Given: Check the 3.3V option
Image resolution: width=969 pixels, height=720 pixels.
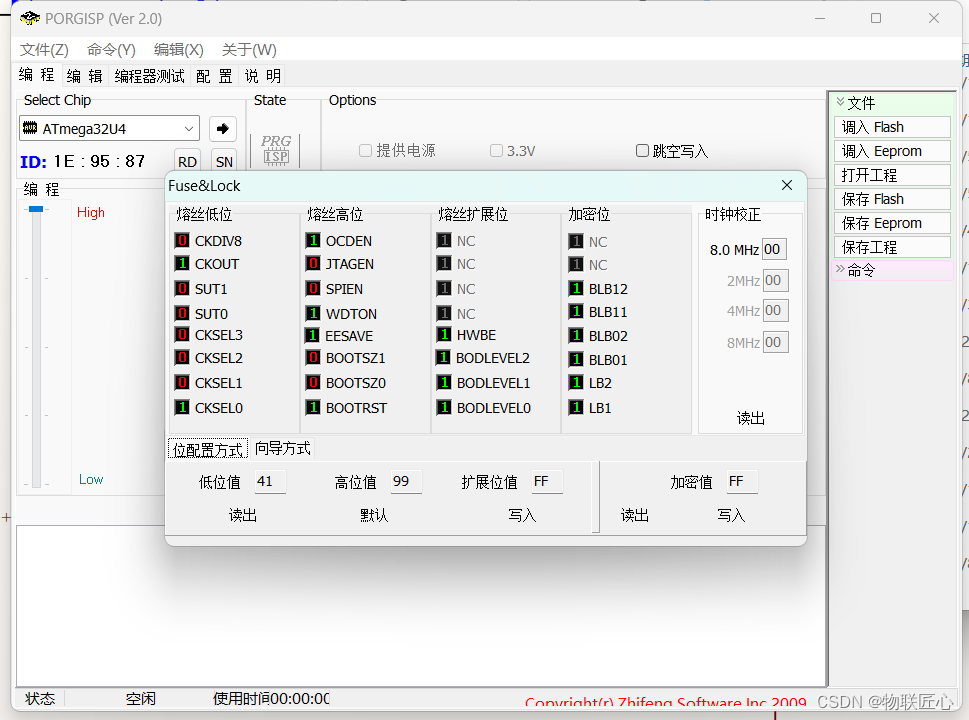Looking at the screenshot, I should coord(496,150).
